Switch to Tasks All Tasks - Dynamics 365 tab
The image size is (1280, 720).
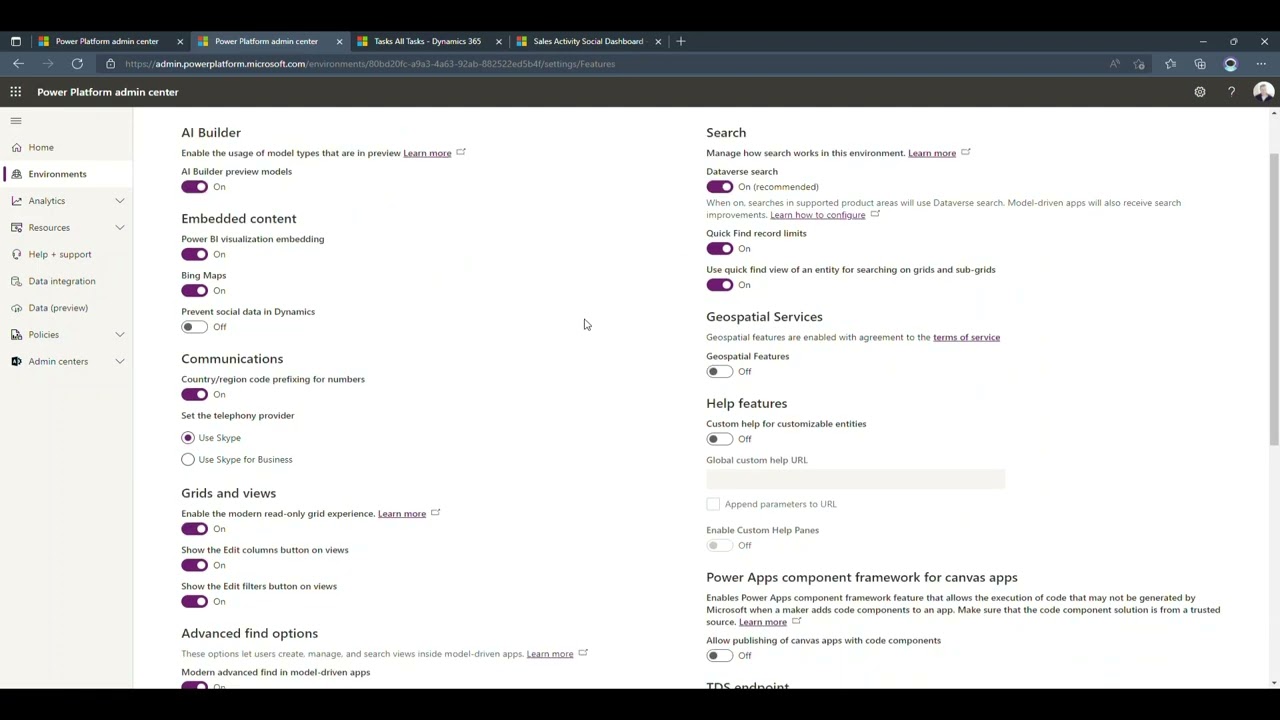click(428, 41)
